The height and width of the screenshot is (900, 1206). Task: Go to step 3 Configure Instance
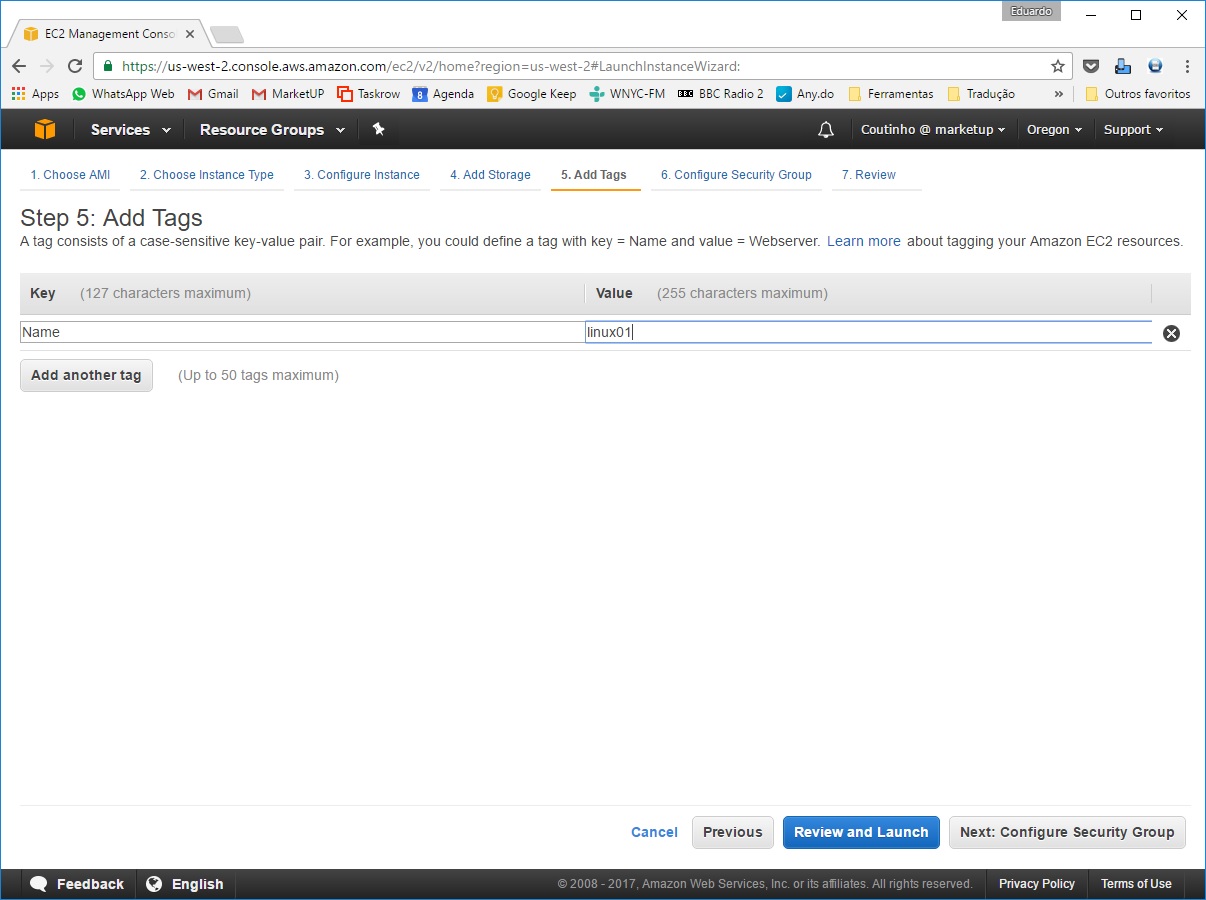362,175
